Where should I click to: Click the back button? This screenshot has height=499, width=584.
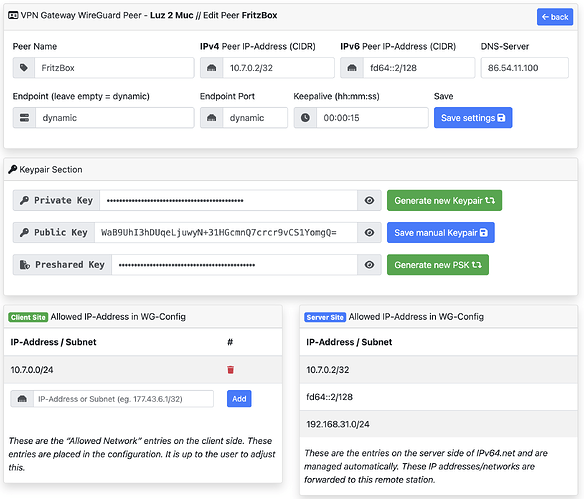[555, 17]
